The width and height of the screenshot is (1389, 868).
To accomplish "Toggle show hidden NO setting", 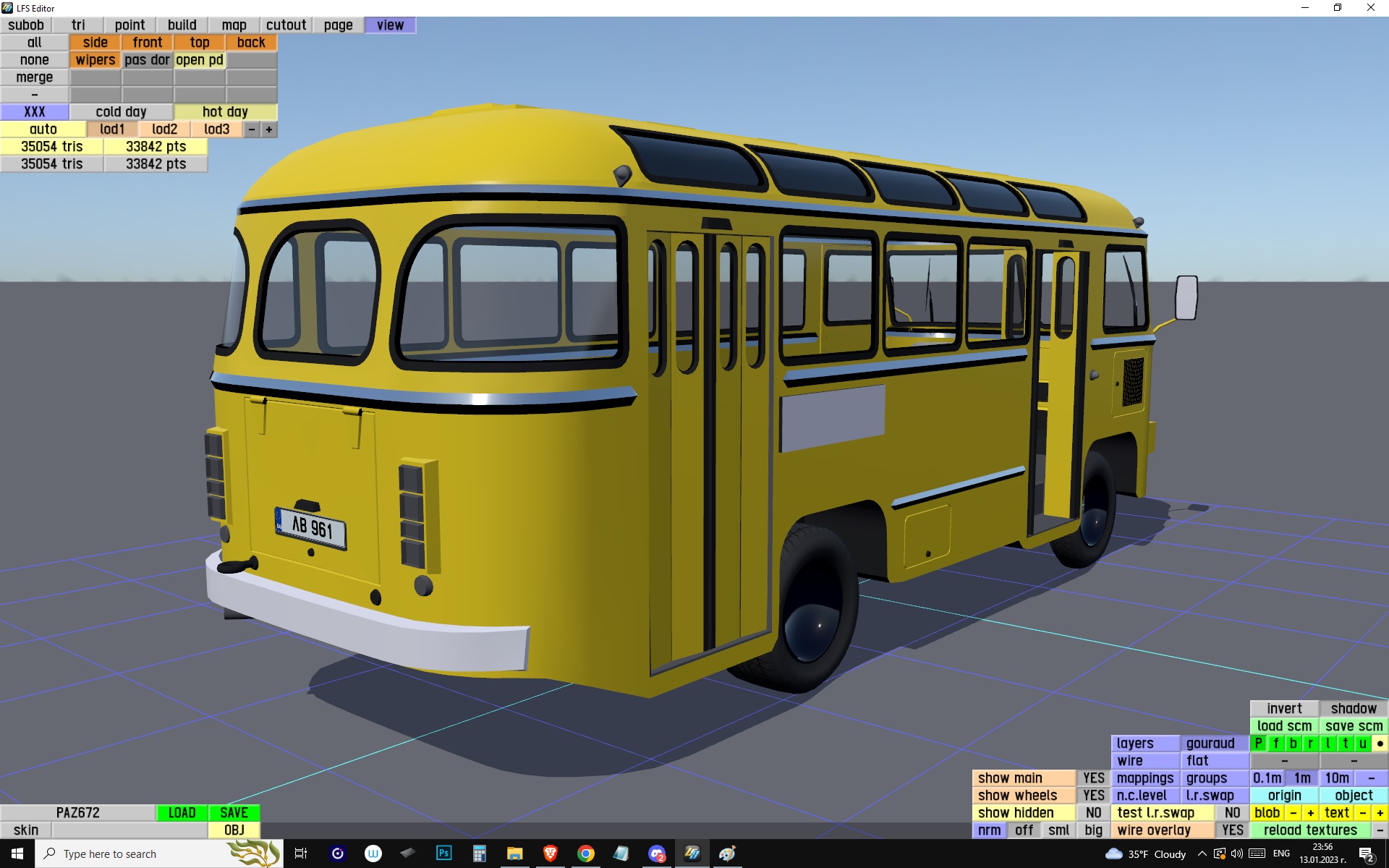I will tap(1093, 813).
